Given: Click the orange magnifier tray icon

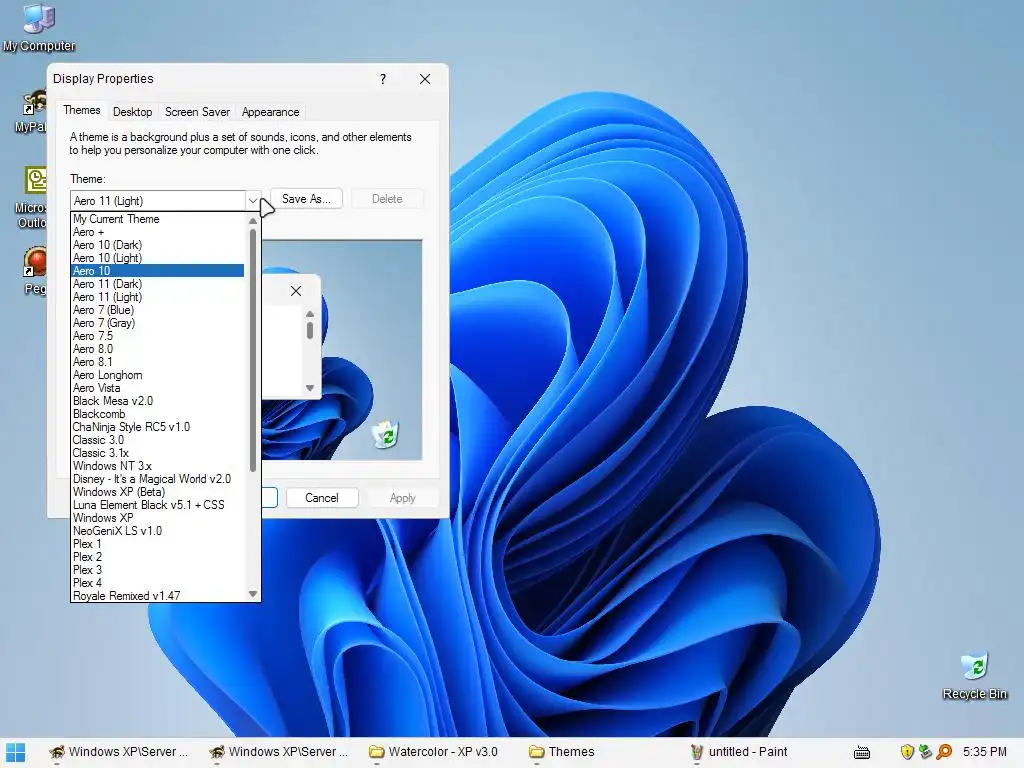Looking at the screenshot, I should [944, 752].
